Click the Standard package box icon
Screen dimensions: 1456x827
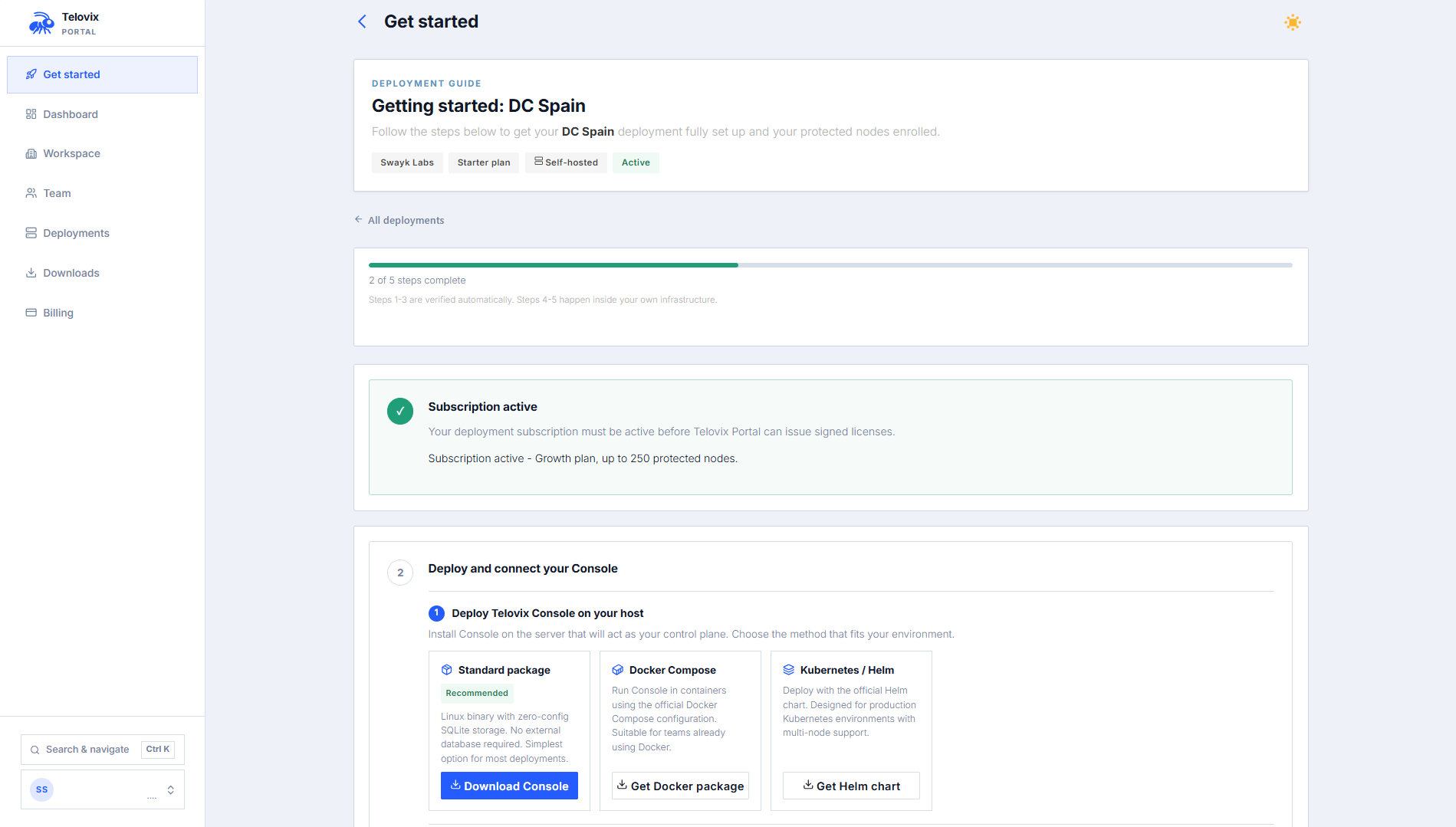coord(447,670)
